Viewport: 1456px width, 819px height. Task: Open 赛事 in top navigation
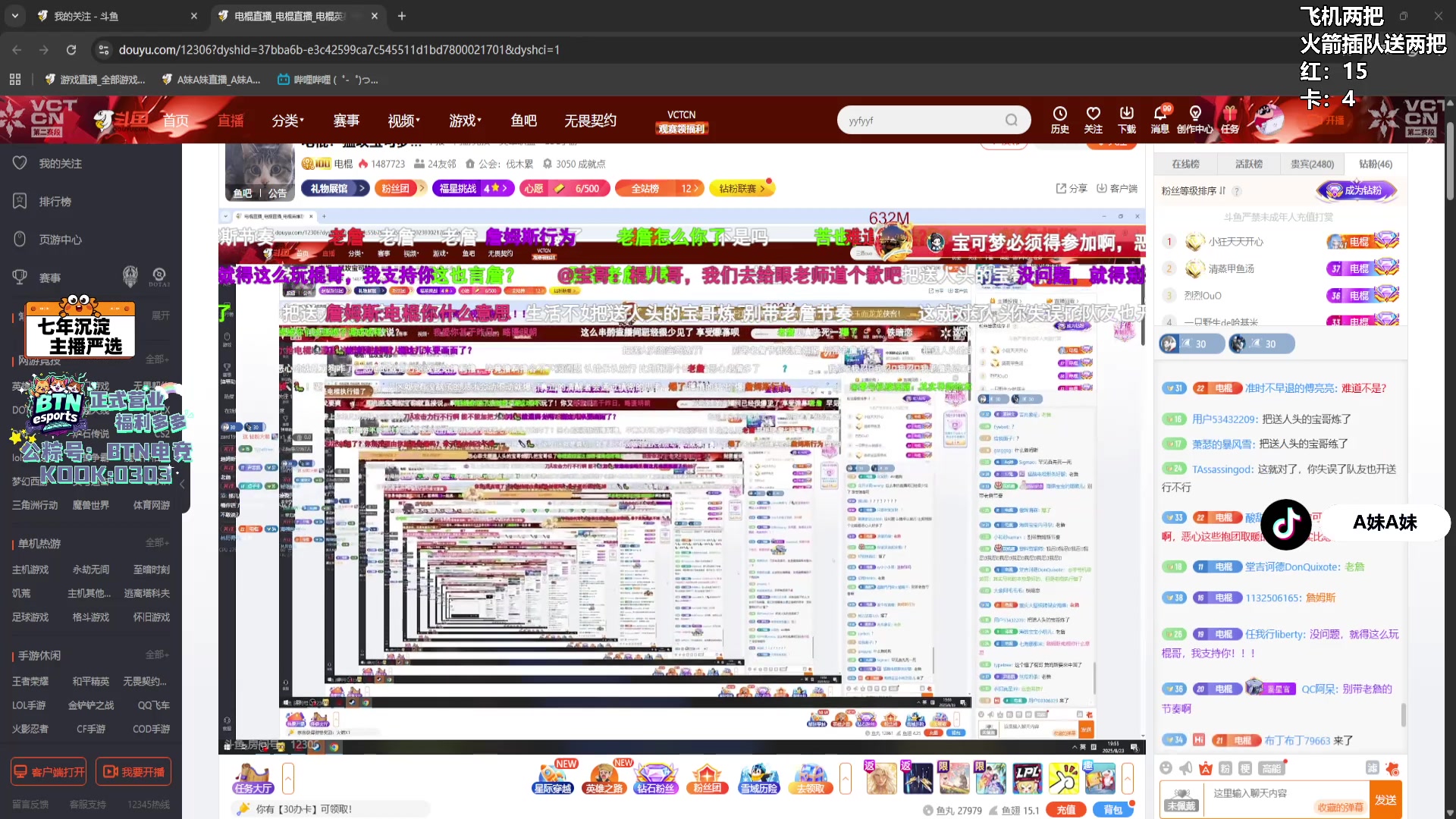coord(346,121)
